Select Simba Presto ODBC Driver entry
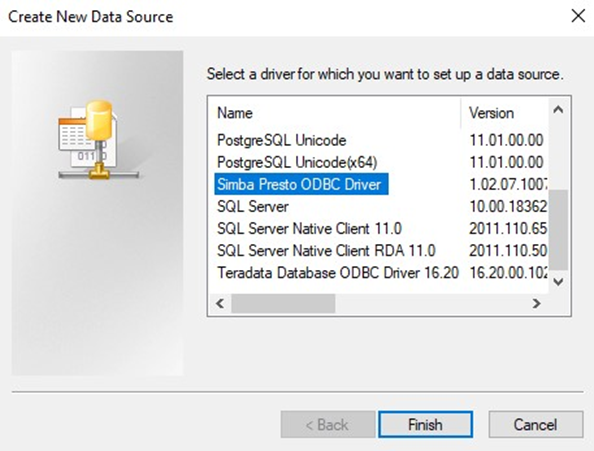Screen dimensions: 594x451 [301, 184]
